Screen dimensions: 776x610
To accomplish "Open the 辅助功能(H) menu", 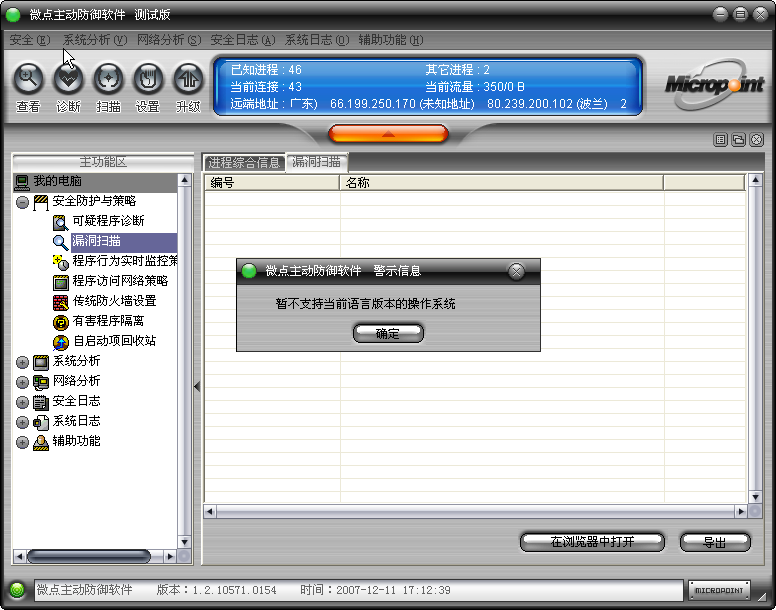I will point(390,40).
